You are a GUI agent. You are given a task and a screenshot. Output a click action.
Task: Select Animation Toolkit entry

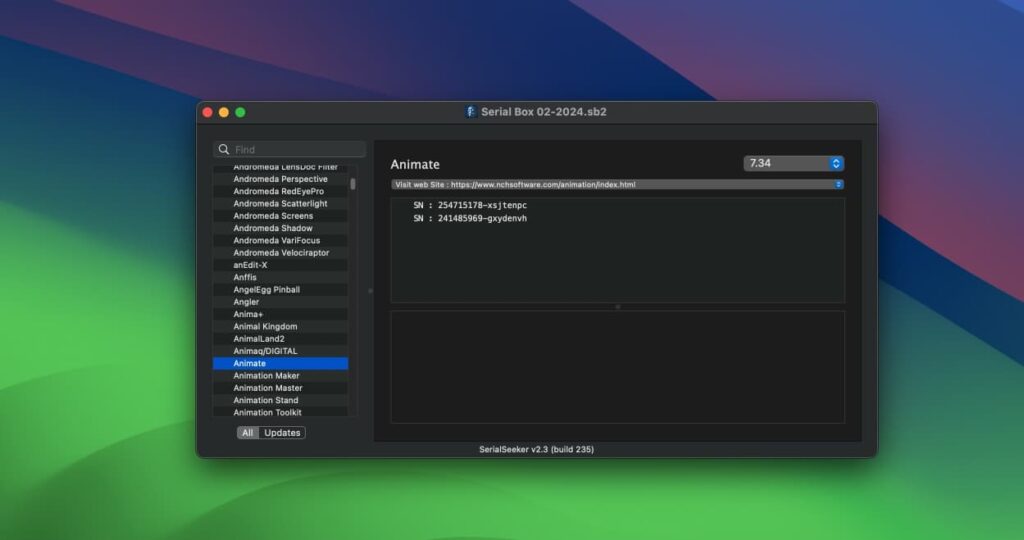[x=281, y=413]
